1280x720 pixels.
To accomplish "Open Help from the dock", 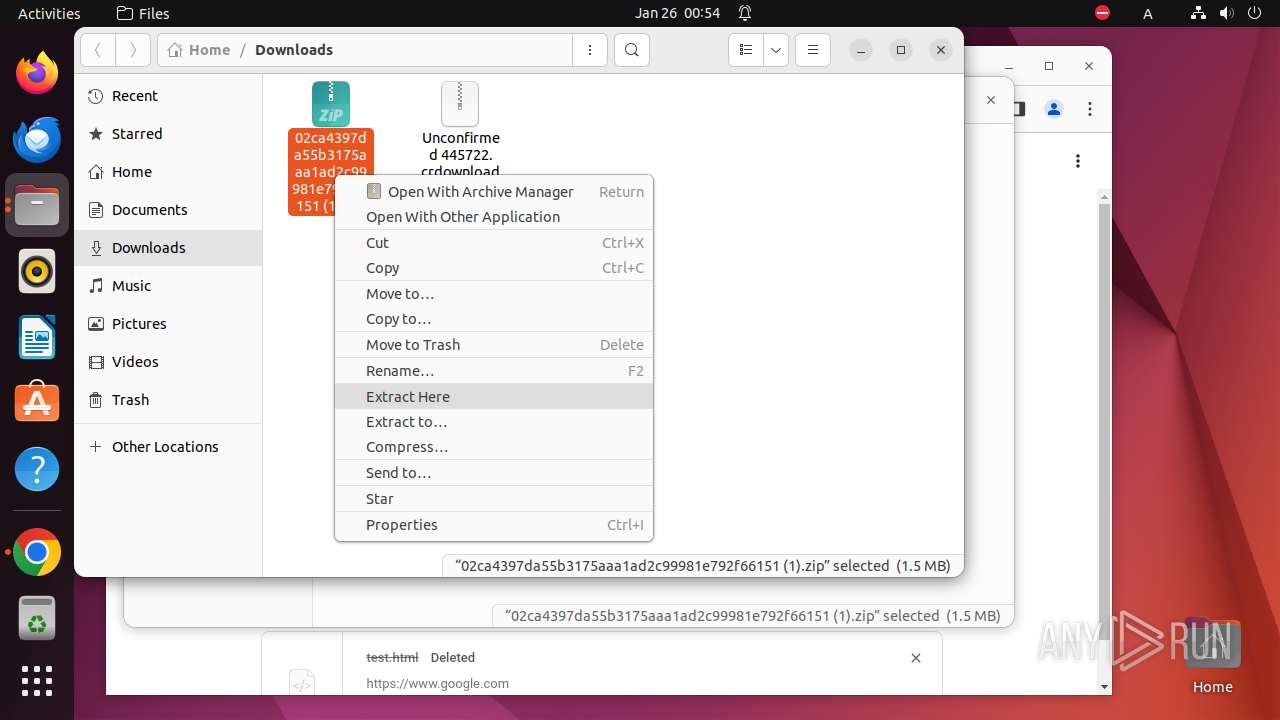I will 37,469.
